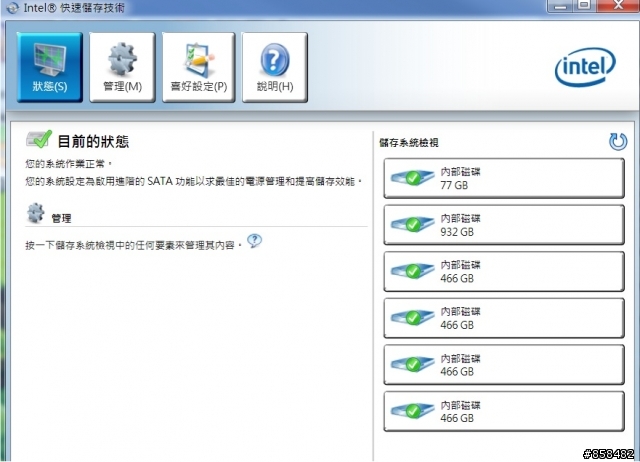Minimize the Intel 快速儲存技術 window
The image size is (640, 462).
tap(561, 6)
